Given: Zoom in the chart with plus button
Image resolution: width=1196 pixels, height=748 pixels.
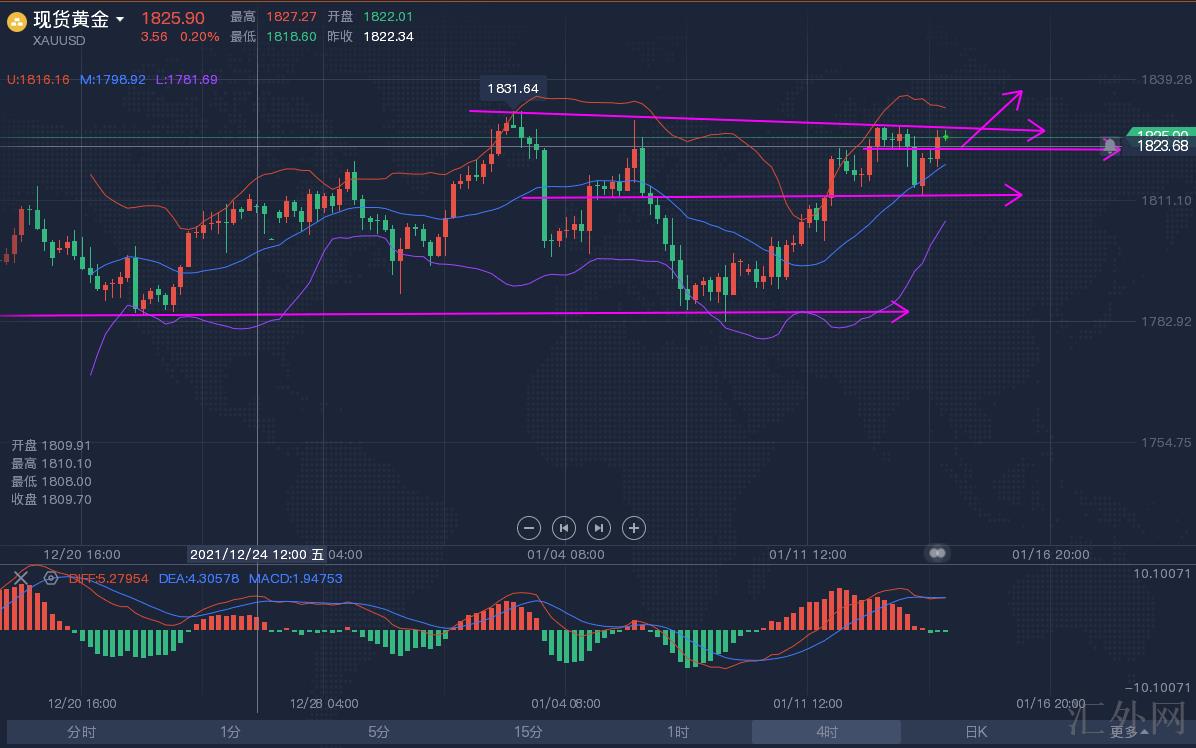Looking at the screenshot, I should click(633, 528).
